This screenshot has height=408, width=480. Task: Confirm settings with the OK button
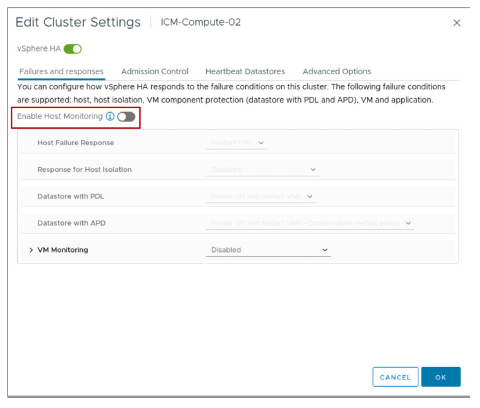pyautogui.click(x=441, y=377)
